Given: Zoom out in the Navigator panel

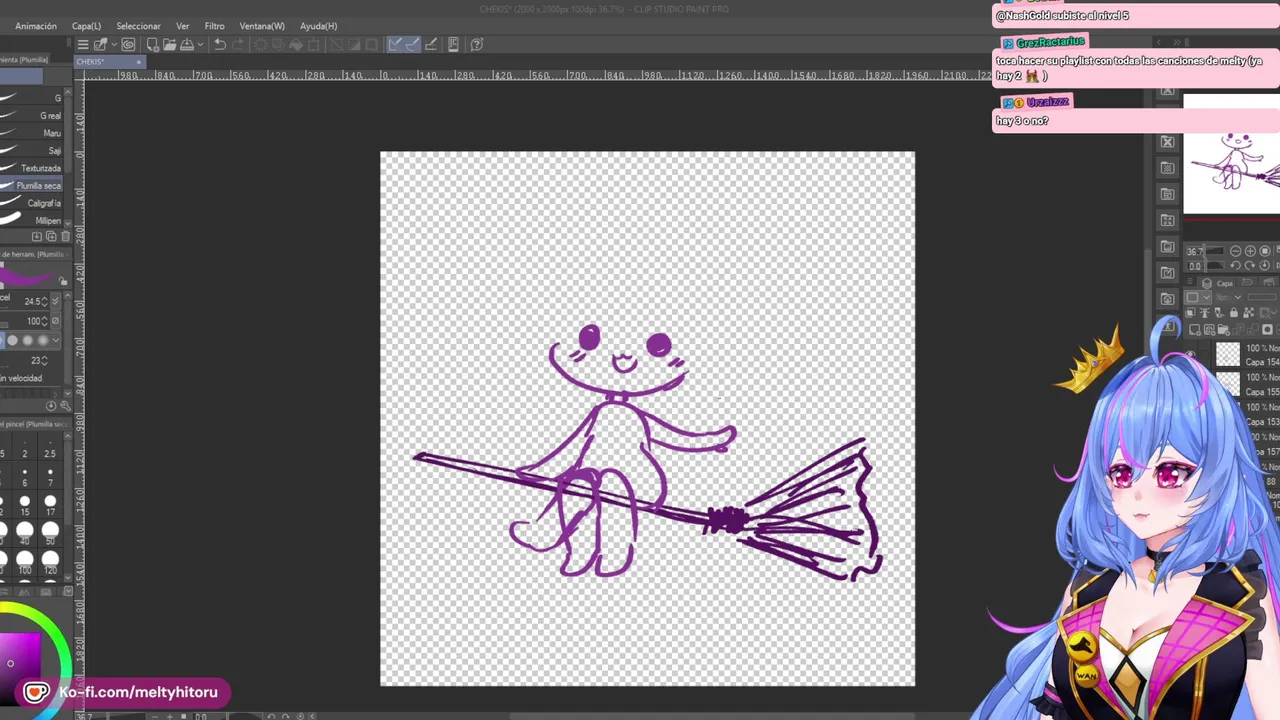Looking at the screenshot, I should click(1235, 251).
